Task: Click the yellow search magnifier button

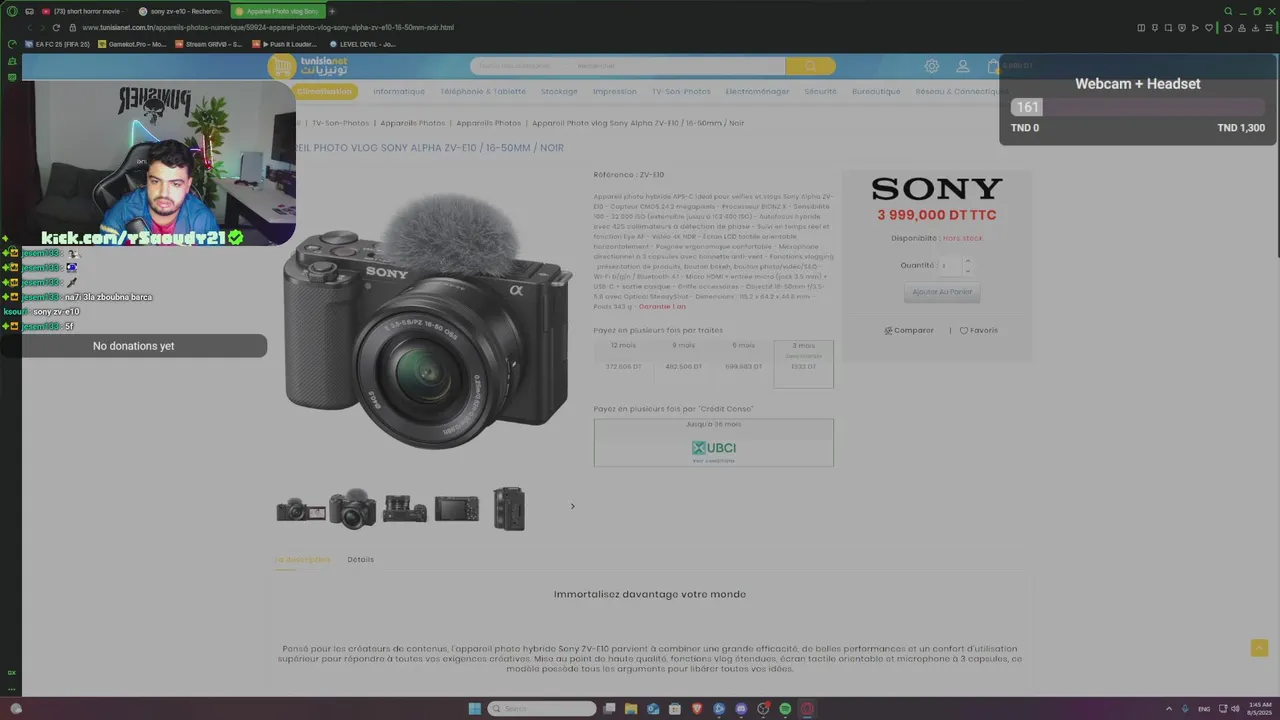Action: tap(810, 66)
